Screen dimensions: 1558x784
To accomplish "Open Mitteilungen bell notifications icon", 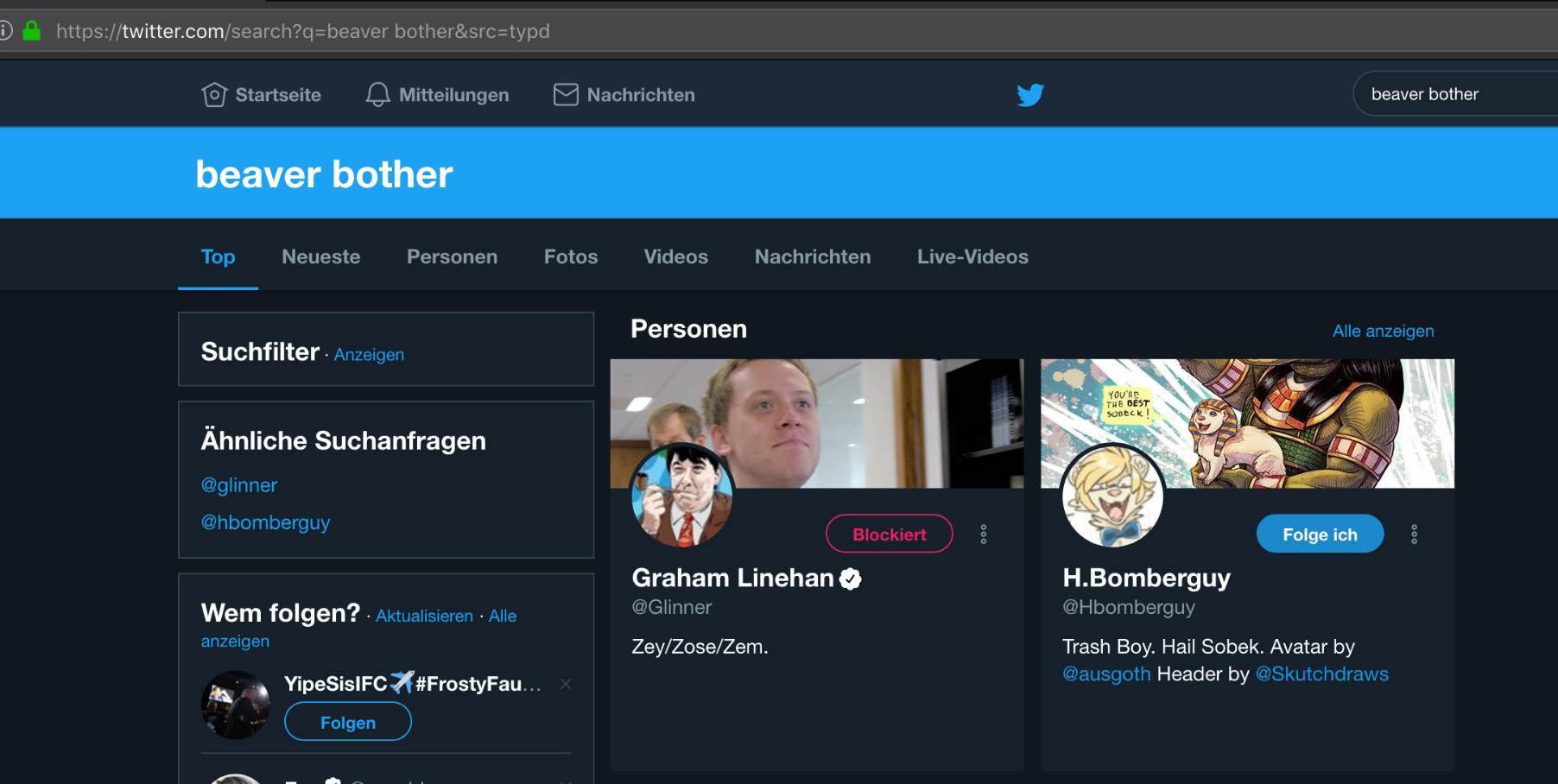I will tap(377, 95).
